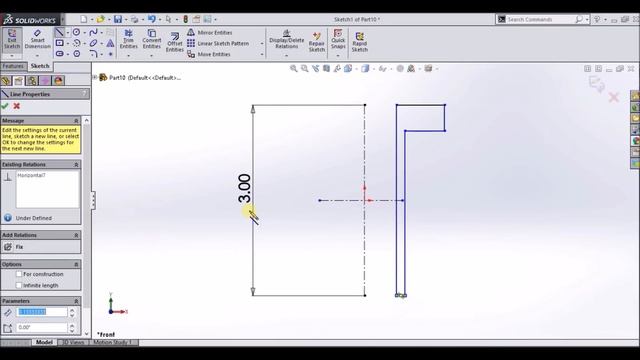Click the Rapid Sketch tool
Screen dimensions: 640x360
point(360,42)
